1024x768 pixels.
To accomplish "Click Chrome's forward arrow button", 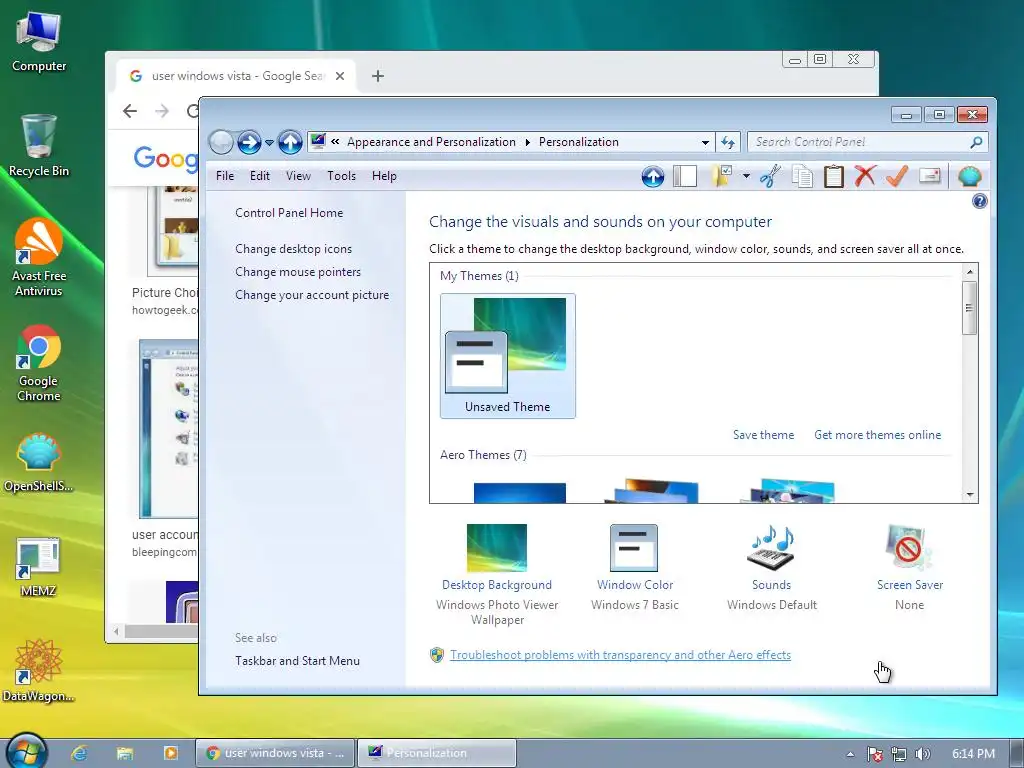I will click(x=162, y=111).
